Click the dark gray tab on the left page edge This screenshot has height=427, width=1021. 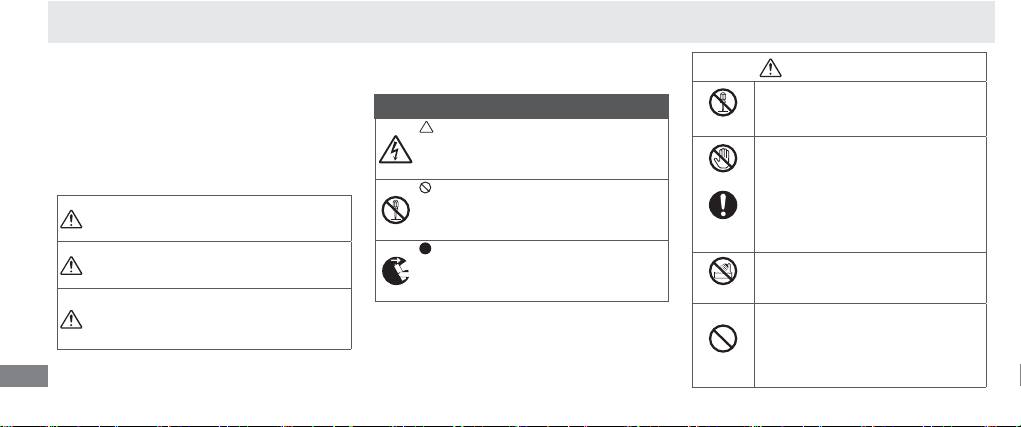point(24,377)
